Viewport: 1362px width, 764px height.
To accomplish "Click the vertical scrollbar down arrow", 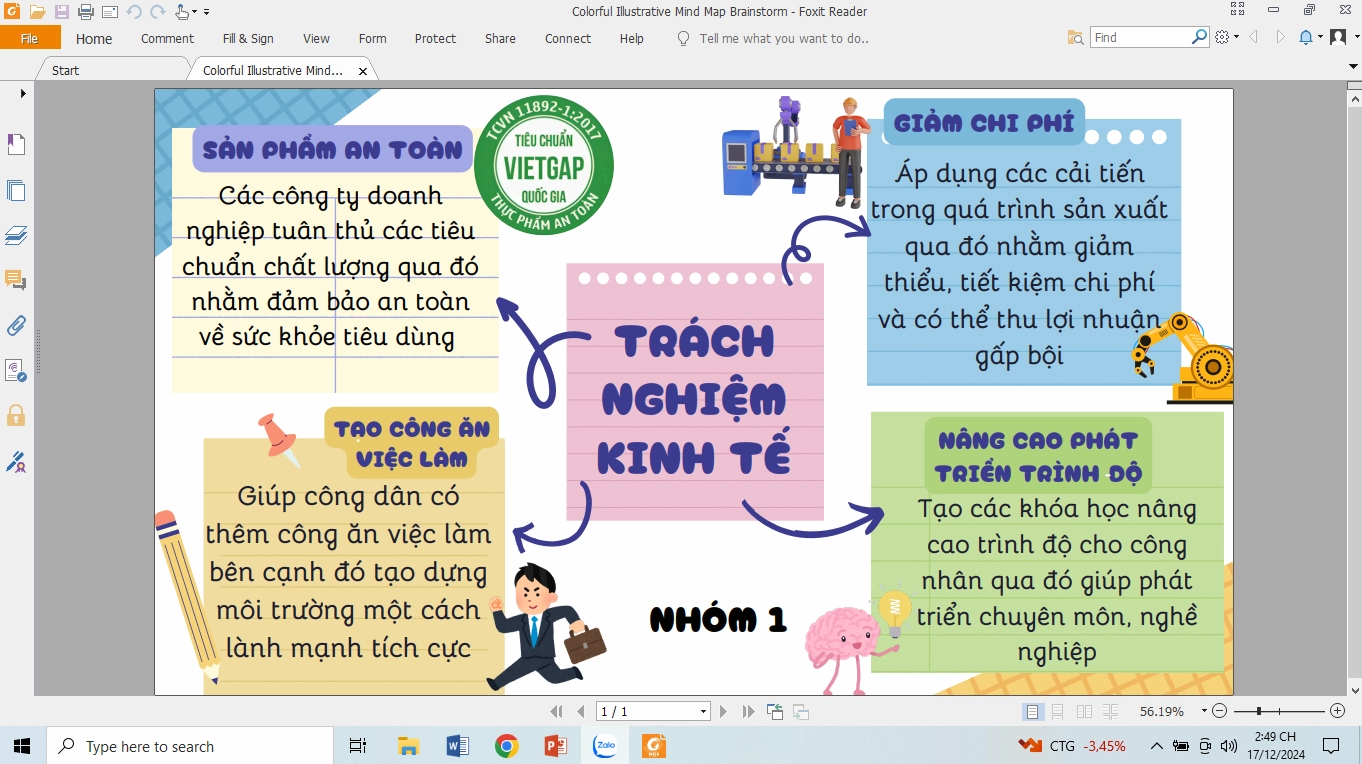I will click(x=1355, y=689).
